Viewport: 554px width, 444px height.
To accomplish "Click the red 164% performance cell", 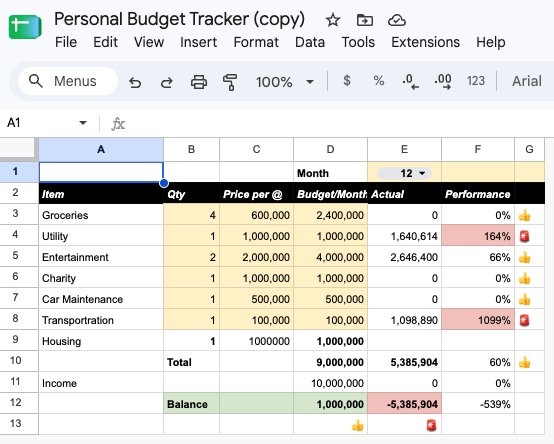I will (478, 236).
